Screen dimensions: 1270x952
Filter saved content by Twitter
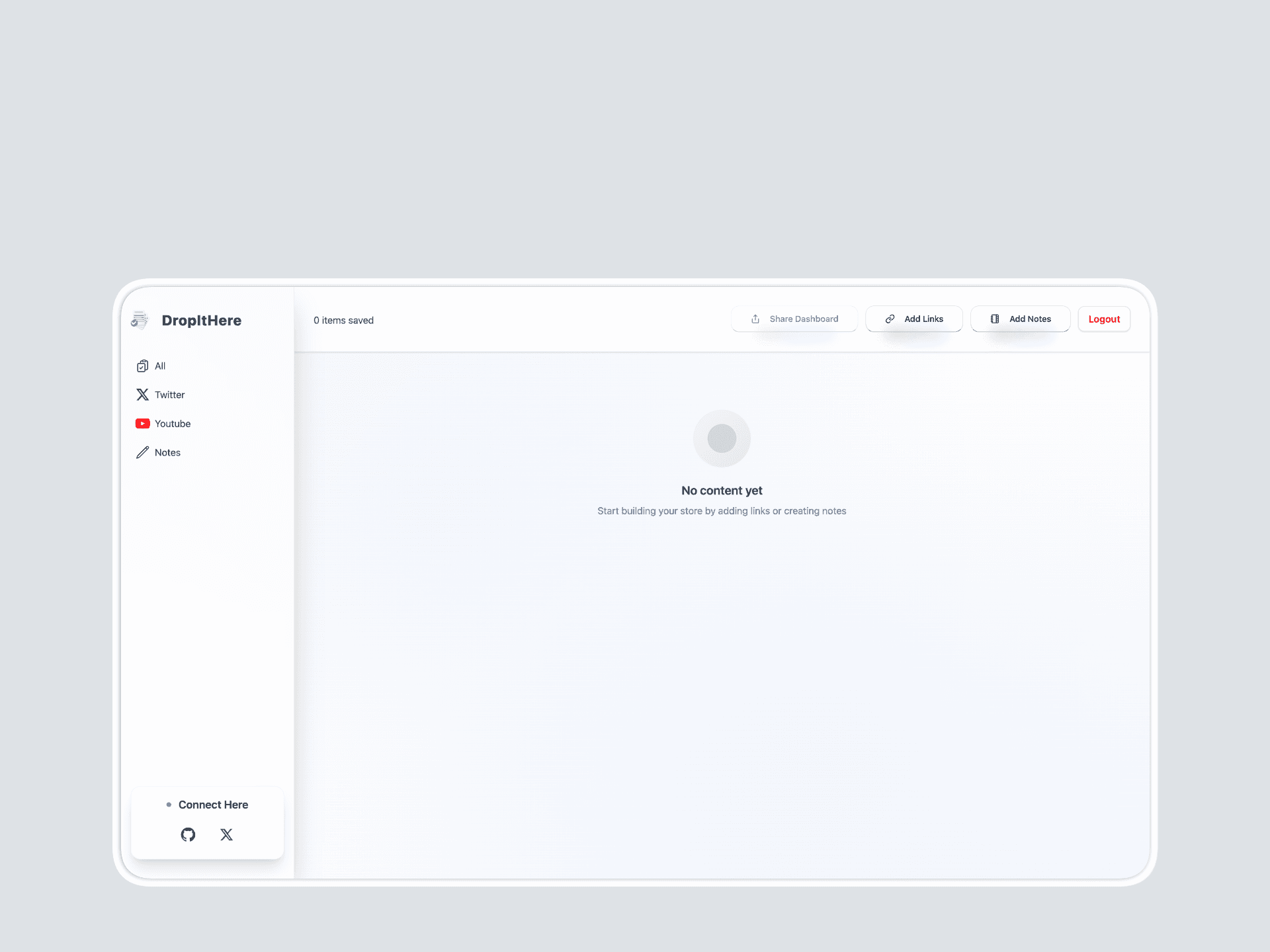coord(169,395)
